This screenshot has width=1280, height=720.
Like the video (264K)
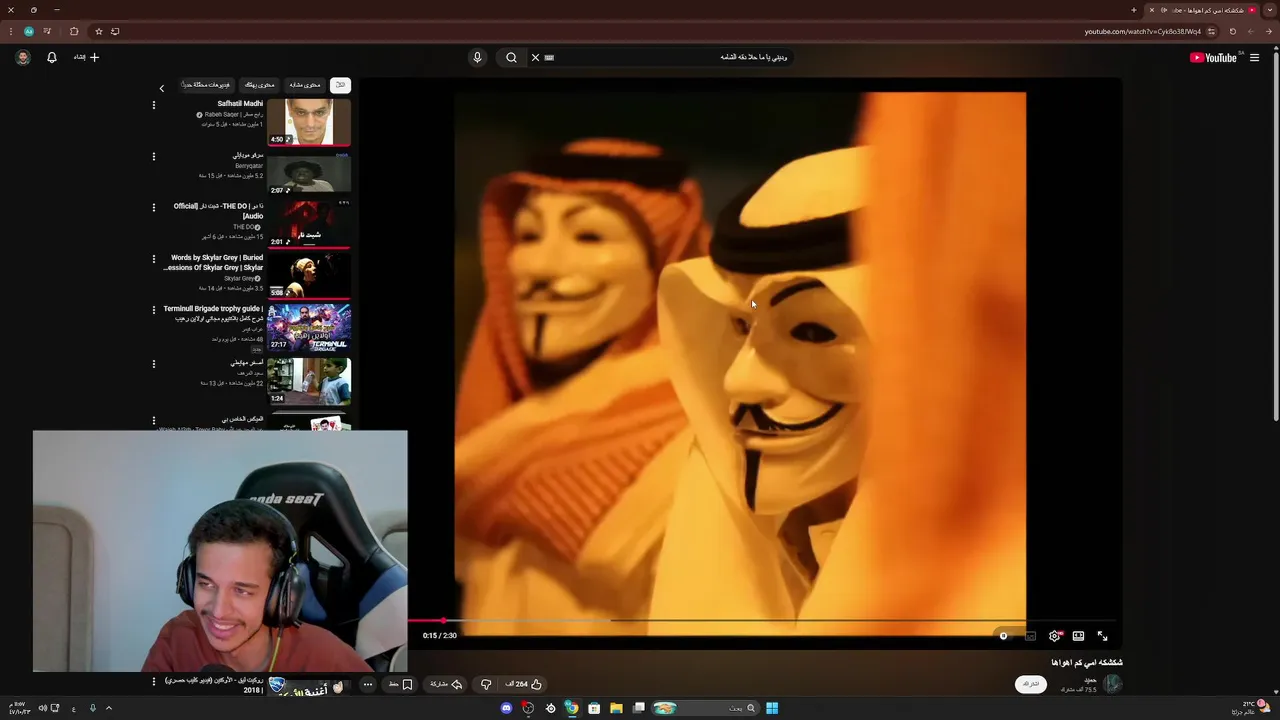click(x=524, y=684)
